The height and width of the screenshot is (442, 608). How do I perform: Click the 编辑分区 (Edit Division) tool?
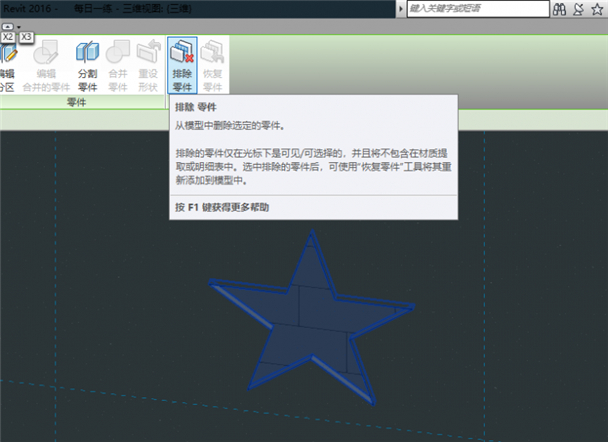click(x=7, y=66)
